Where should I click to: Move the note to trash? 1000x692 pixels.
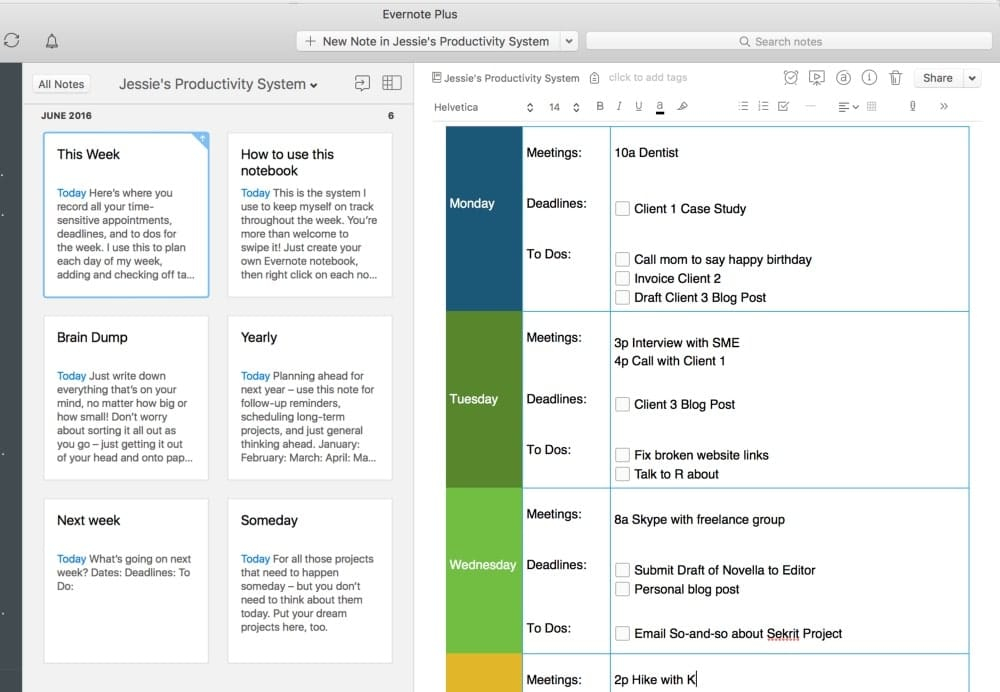[x=895, y=78]
